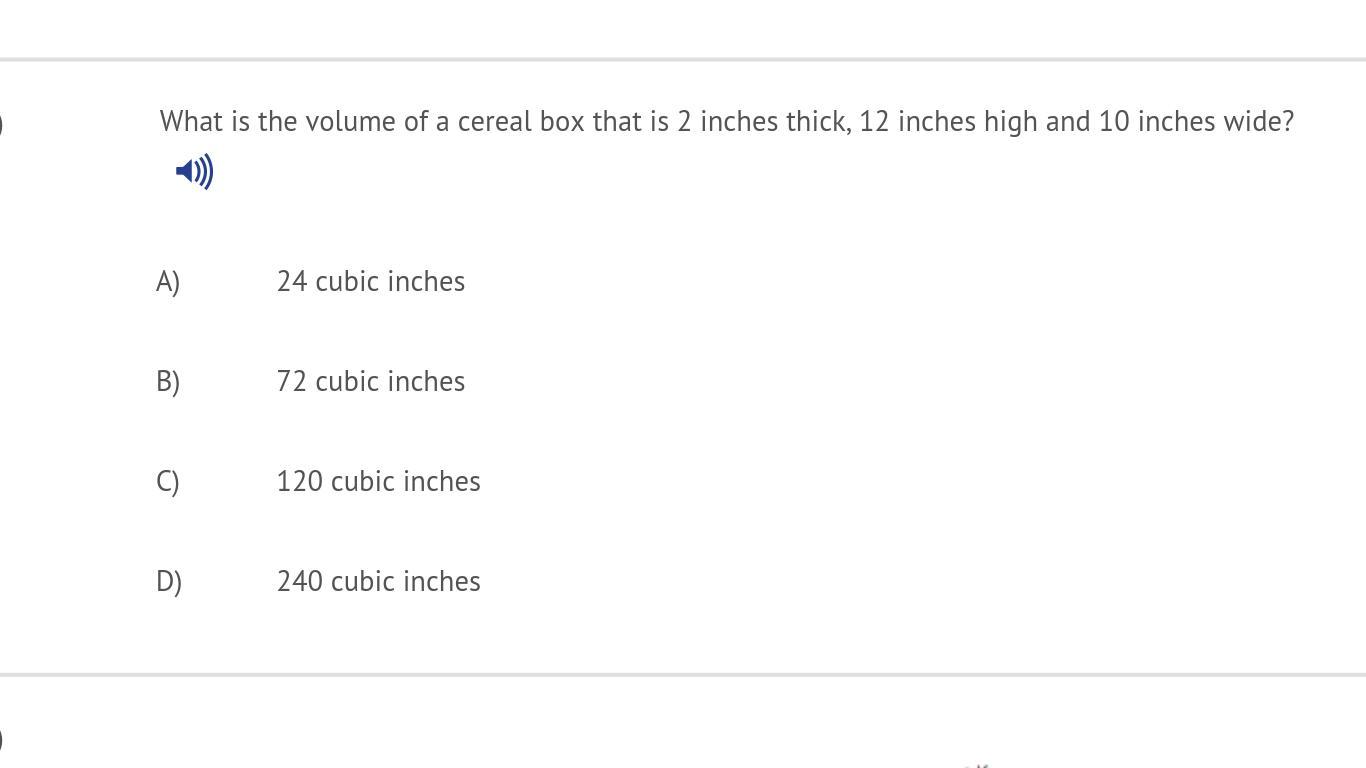1366x768 pixels.
Task: Click '10 inches wide?' in the question
Action: (1196, 121)
